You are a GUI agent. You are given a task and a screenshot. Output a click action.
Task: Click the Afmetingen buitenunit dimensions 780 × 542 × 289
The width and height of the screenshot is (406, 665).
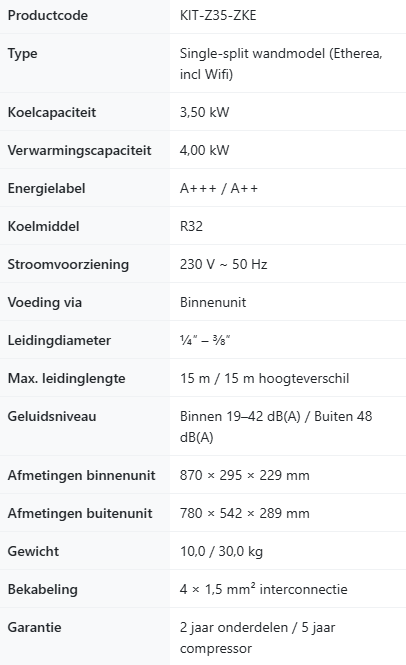coord(244,513)
